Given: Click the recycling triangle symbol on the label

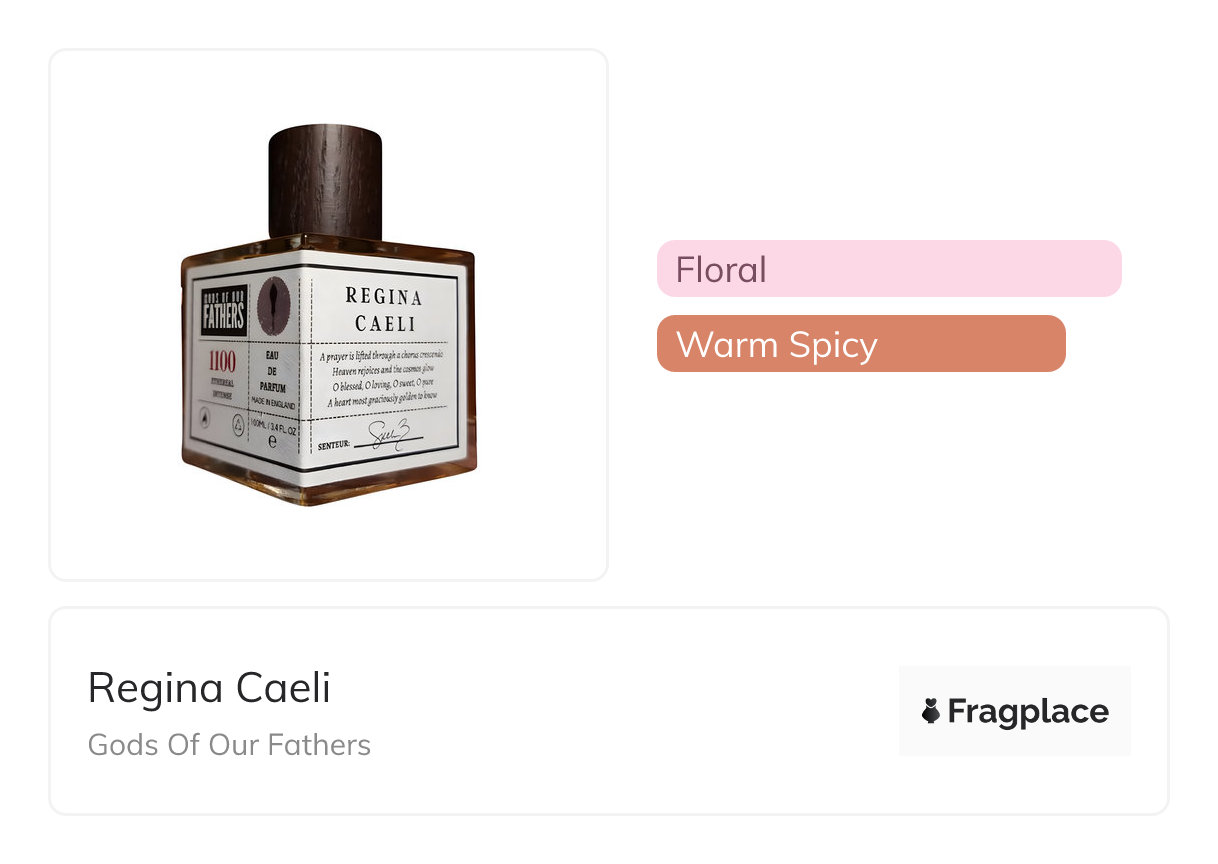Looking at the screenshot, I should (x=239, y=426).
